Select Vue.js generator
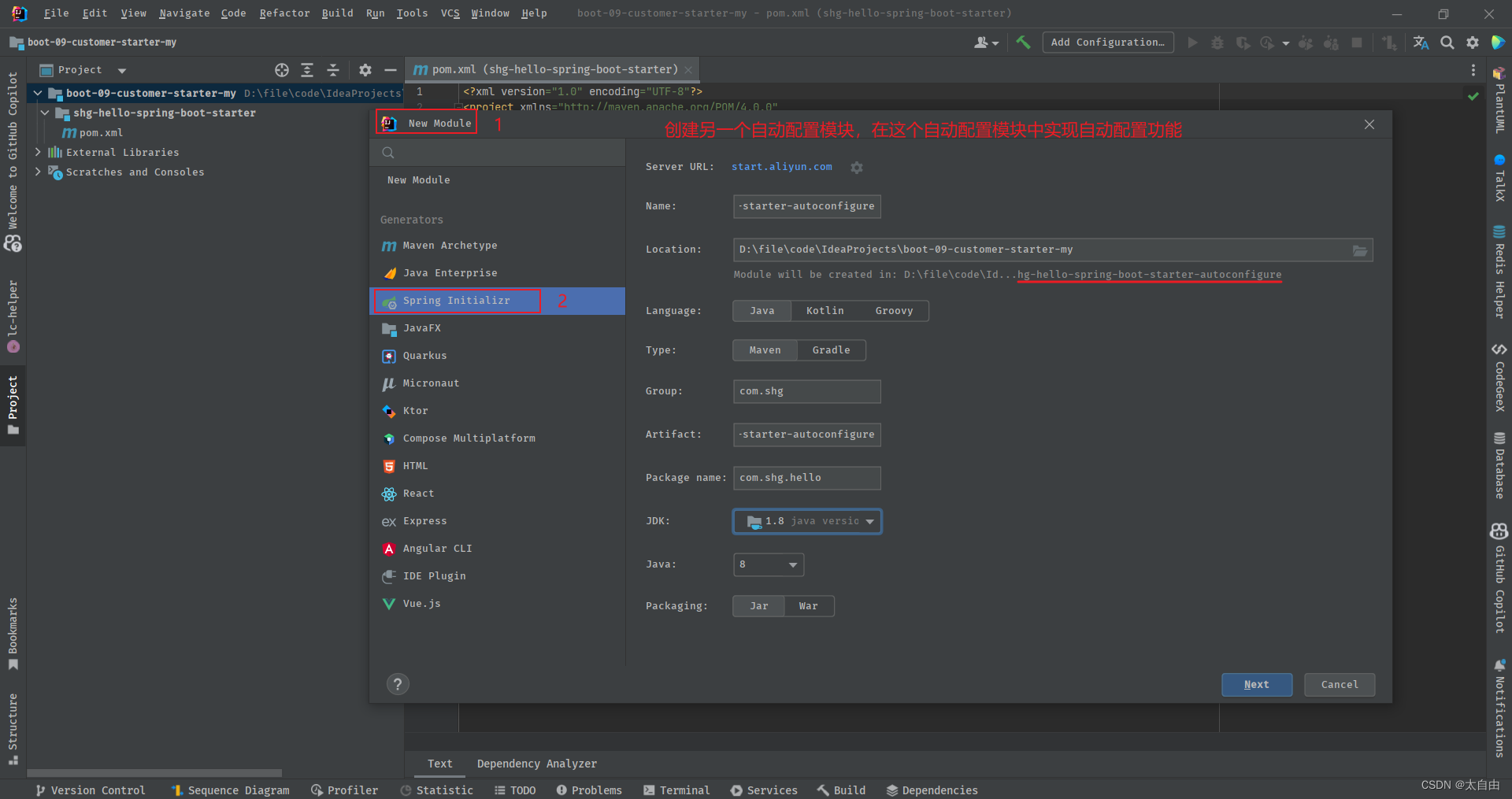Image resolution: width=1512 pixels, height=799 pixels. (x=497, y=605)
